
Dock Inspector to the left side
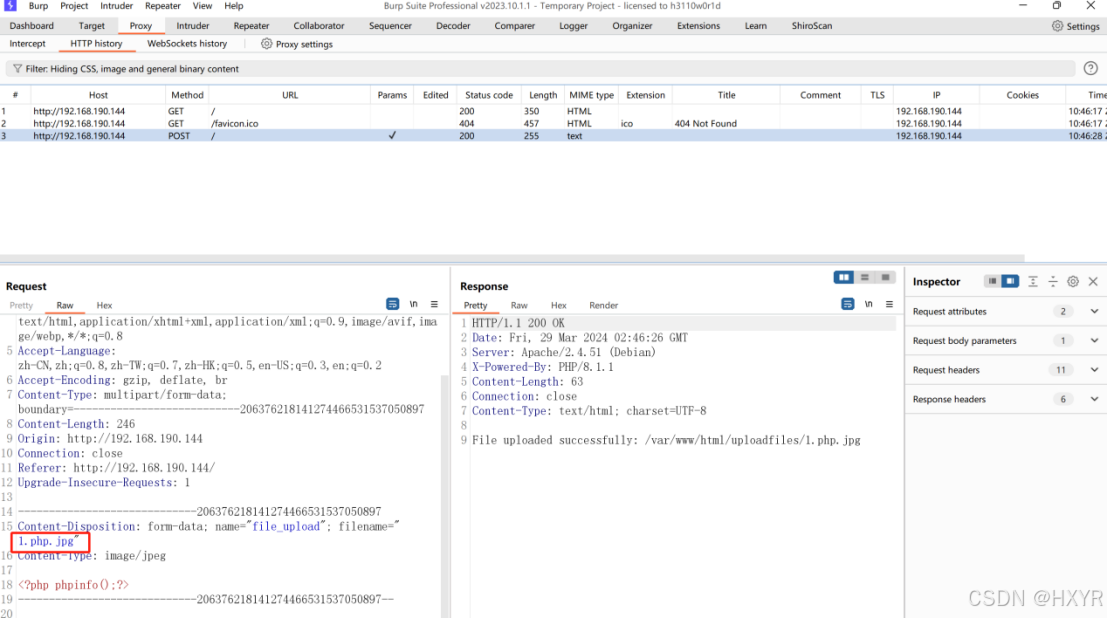(x=993, y=281)
